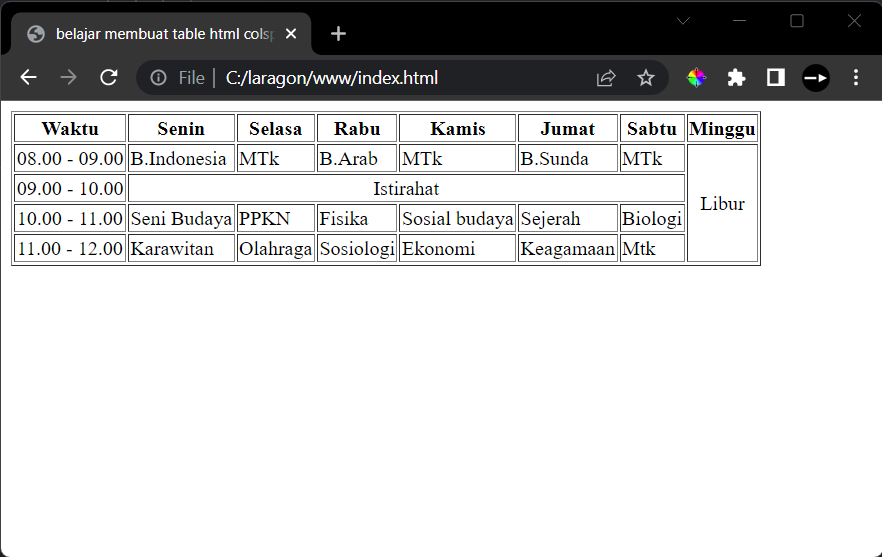
Task: Reload the current page
Action: coord(109,78)
